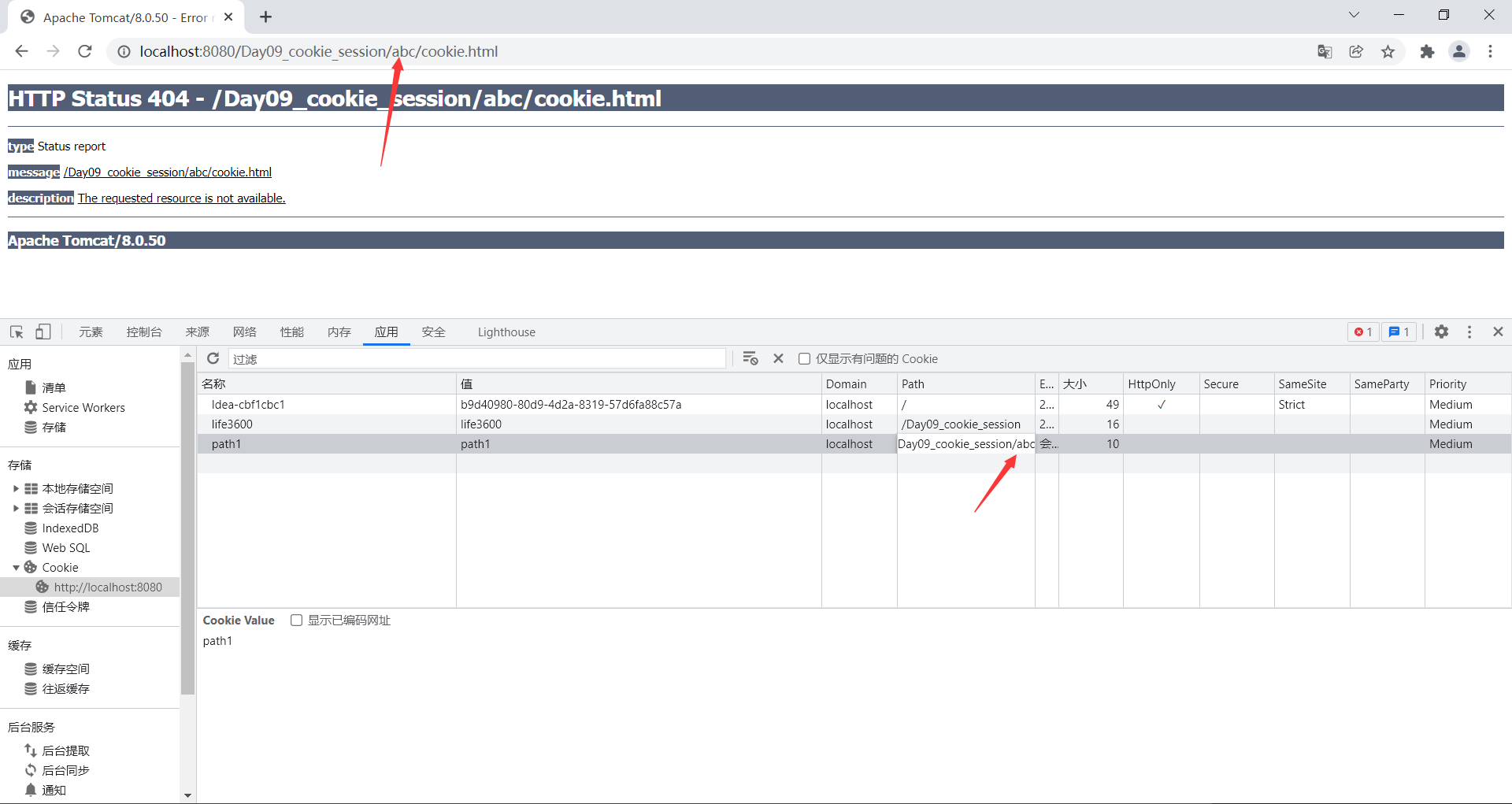Open DevTools more options menu
The width and height of the screenshot is (1512, 804).
pos(1469,332)
